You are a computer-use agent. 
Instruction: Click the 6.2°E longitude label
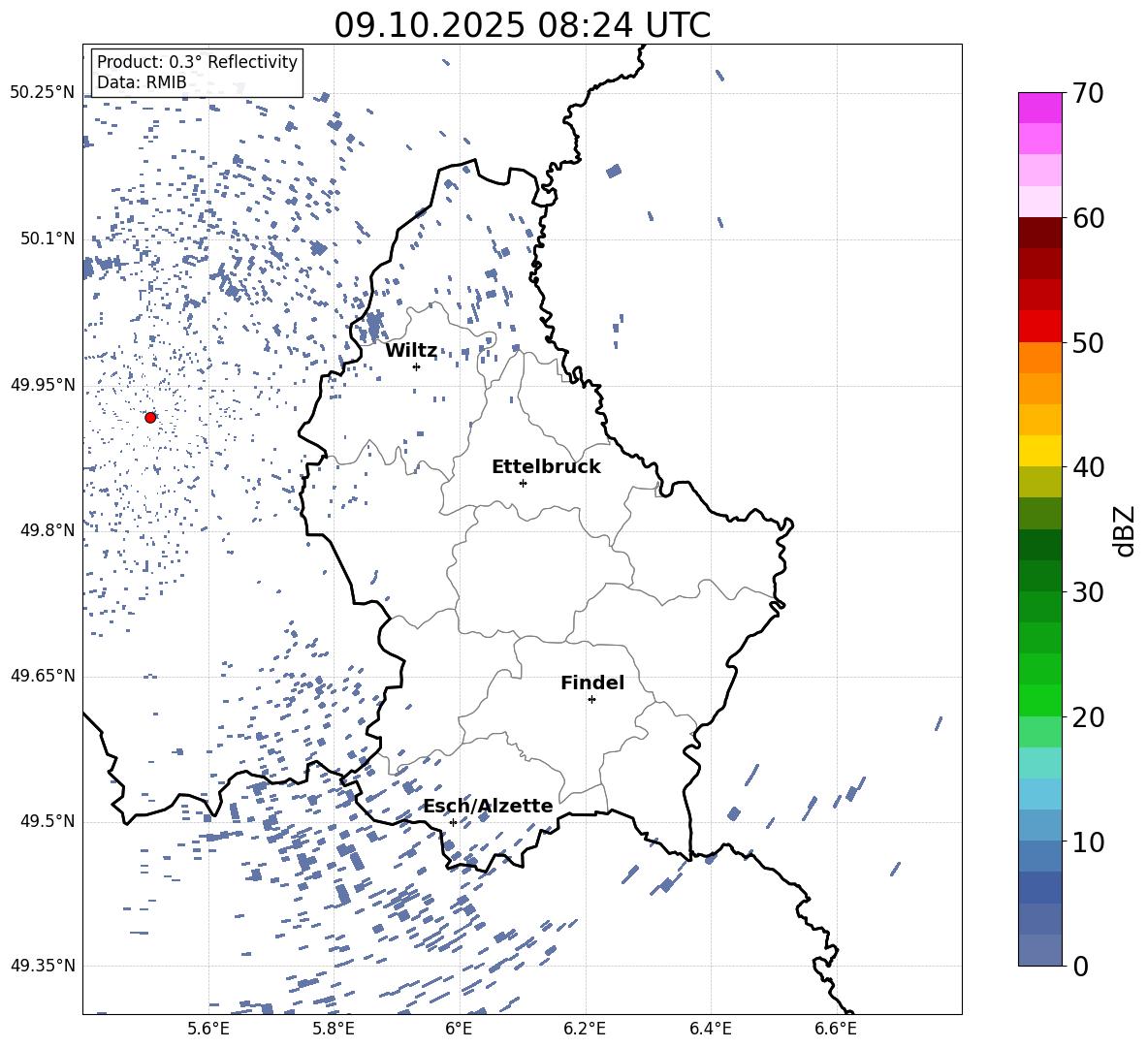pyautogui.click(x=585, y=1029)
